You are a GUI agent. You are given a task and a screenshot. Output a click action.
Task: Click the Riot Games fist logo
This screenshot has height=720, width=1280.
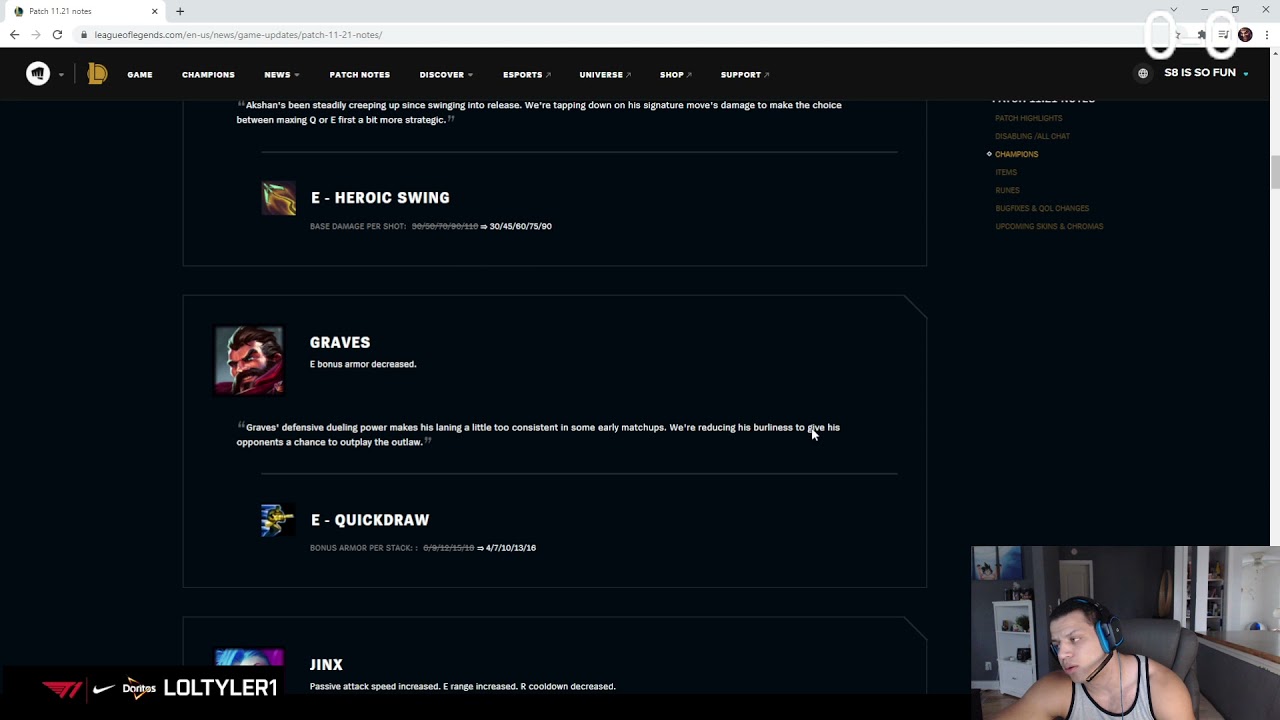[x=38, y=74]
